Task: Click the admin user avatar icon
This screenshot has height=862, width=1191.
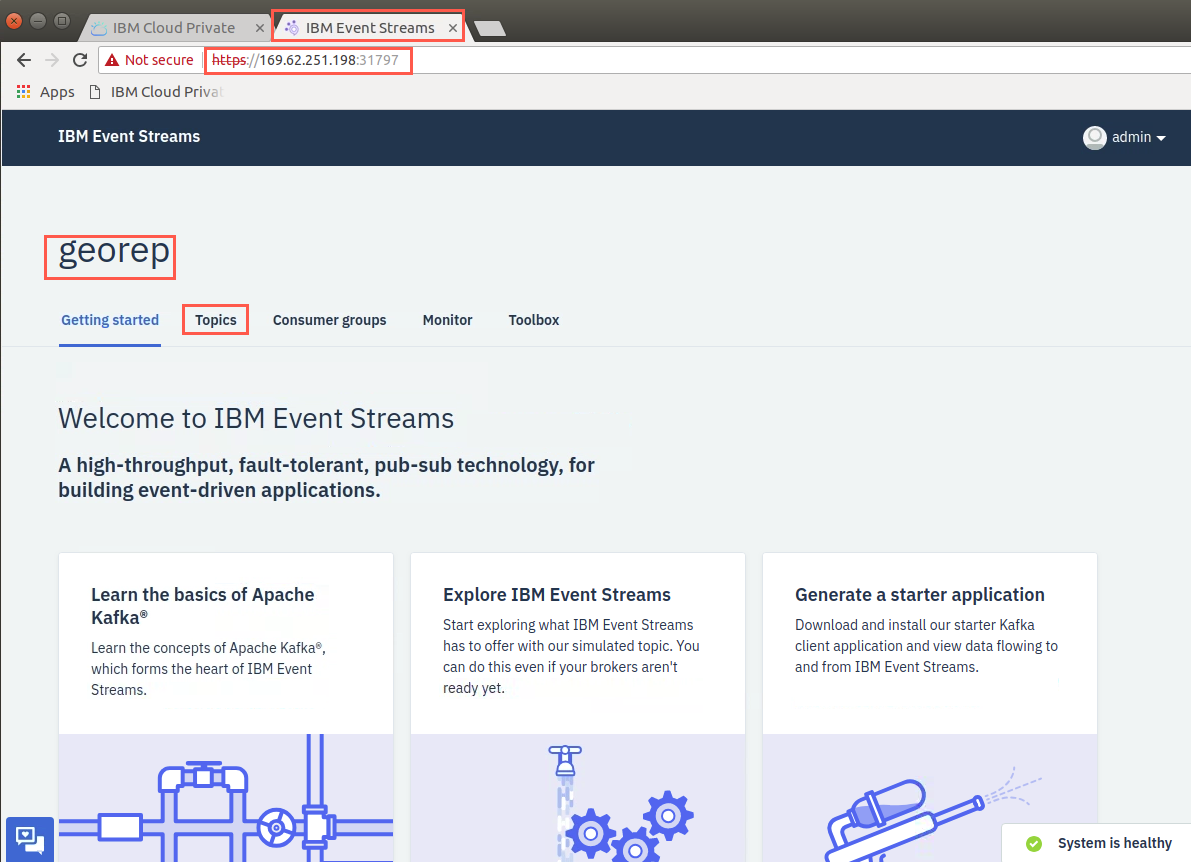Action: point(1095,137)
